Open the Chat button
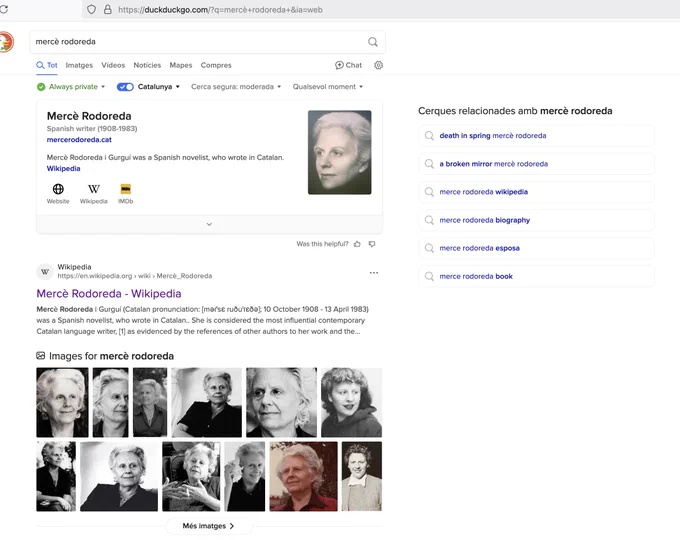Viewport: 680px width, 540px height. [348, 65]
